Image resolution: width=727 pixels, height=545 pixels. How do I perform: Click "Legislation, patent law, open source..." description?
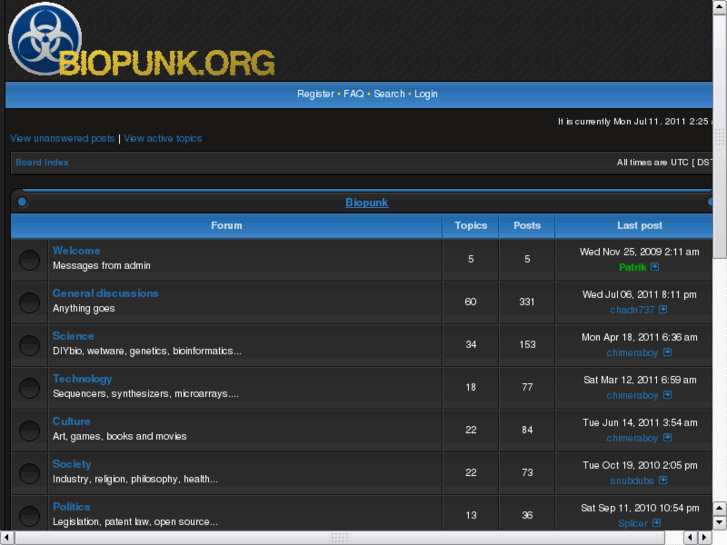[x=135, y=521]
